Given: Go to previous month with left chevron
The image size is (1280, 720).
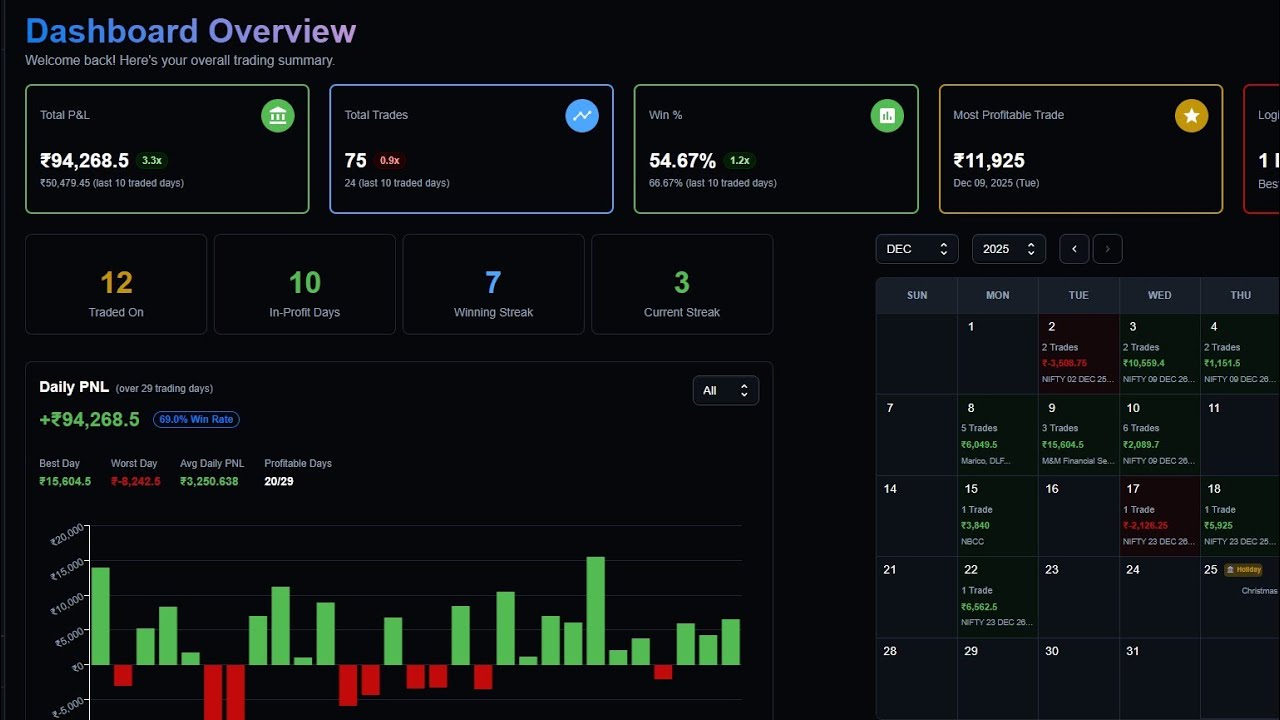Looking at the screenshot, I should [x=1074, y=249].
